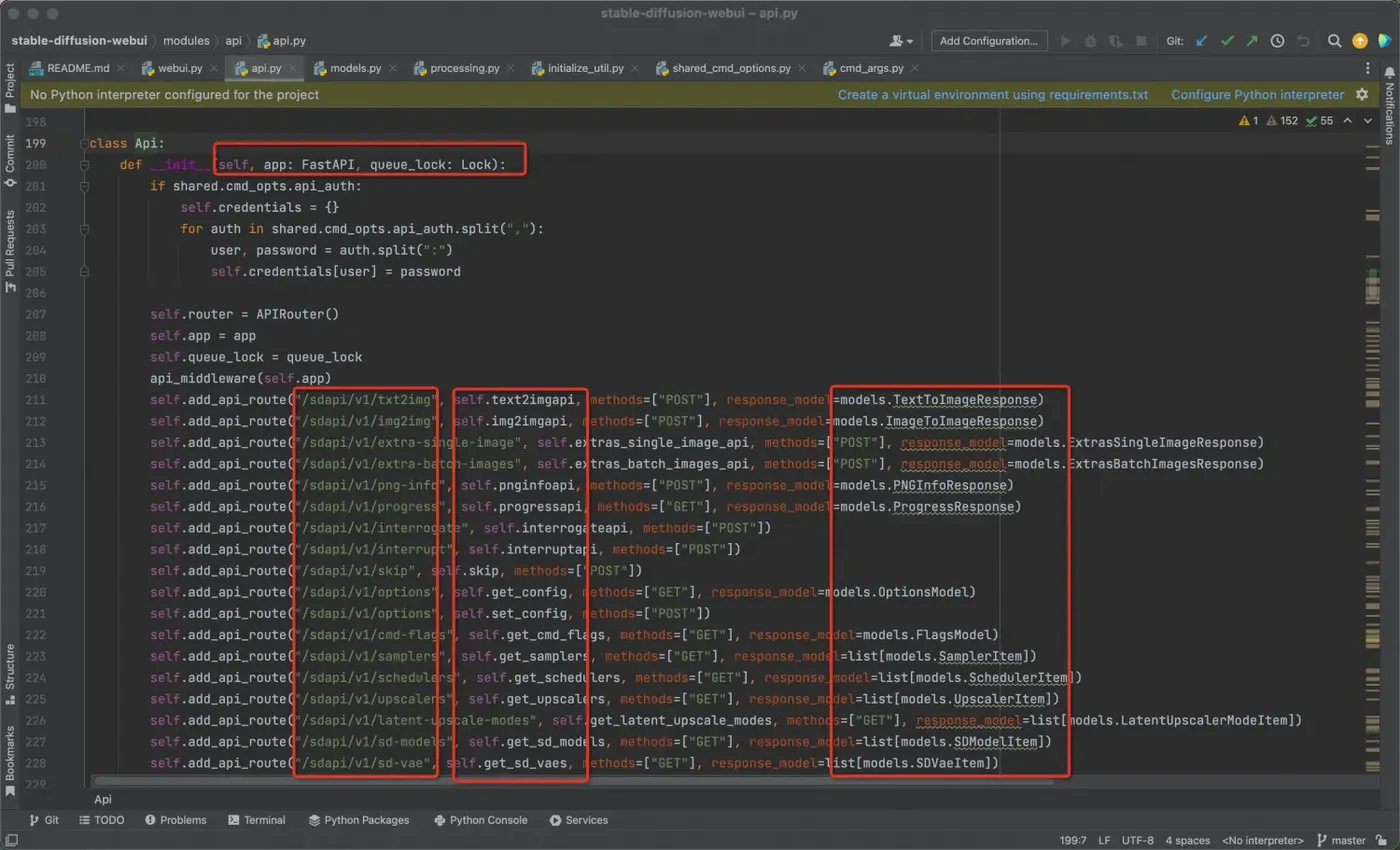Screen dimensions: 1400x850
Task: Click the Git Update Project arrow
Action: click(1202, 41)
